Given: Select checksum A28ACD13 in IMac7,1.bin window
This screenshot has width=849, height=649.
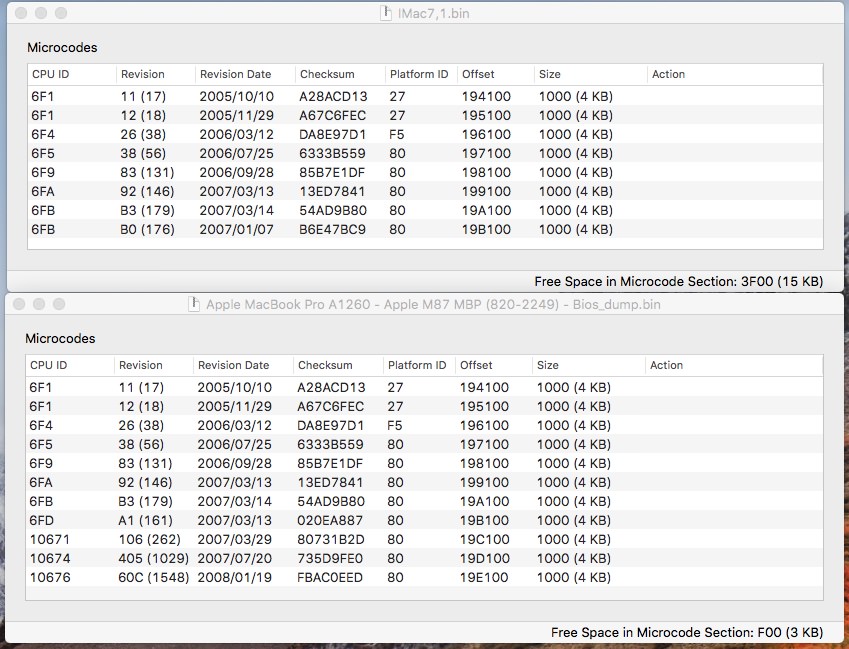Looking at the screenshot, I should (x=333, y=96).
